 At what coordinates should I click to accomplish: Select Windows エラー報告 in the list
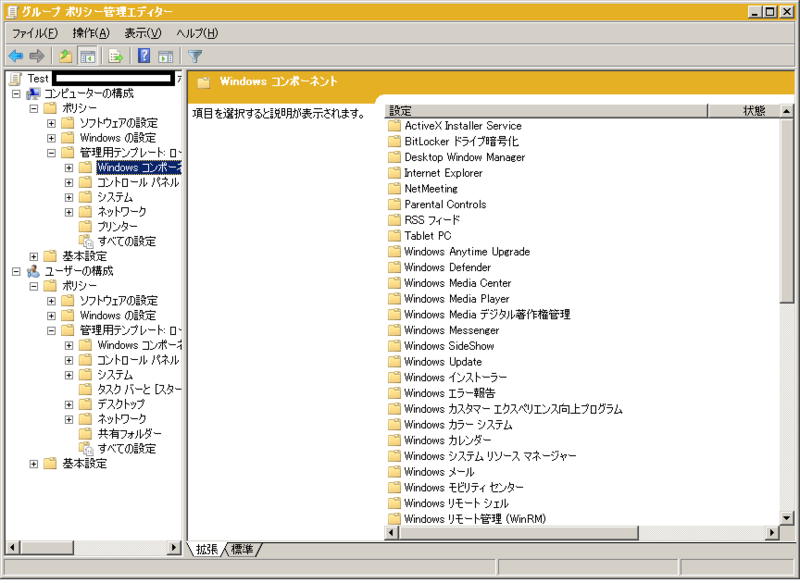coord(449,393)
